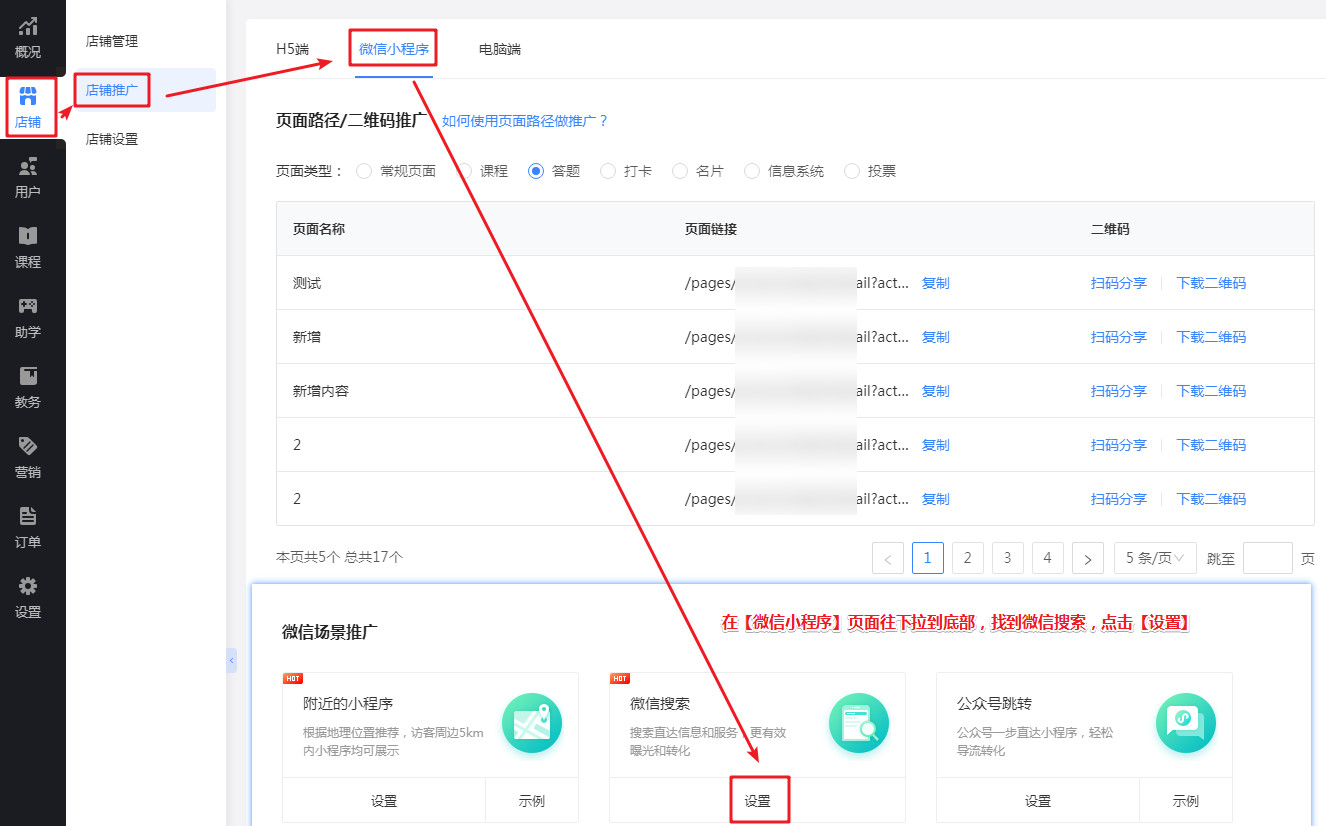The width and height of the screenshot is (1326, 826).
Task: Go to page 1 in pagination
Action: (928, 558)
